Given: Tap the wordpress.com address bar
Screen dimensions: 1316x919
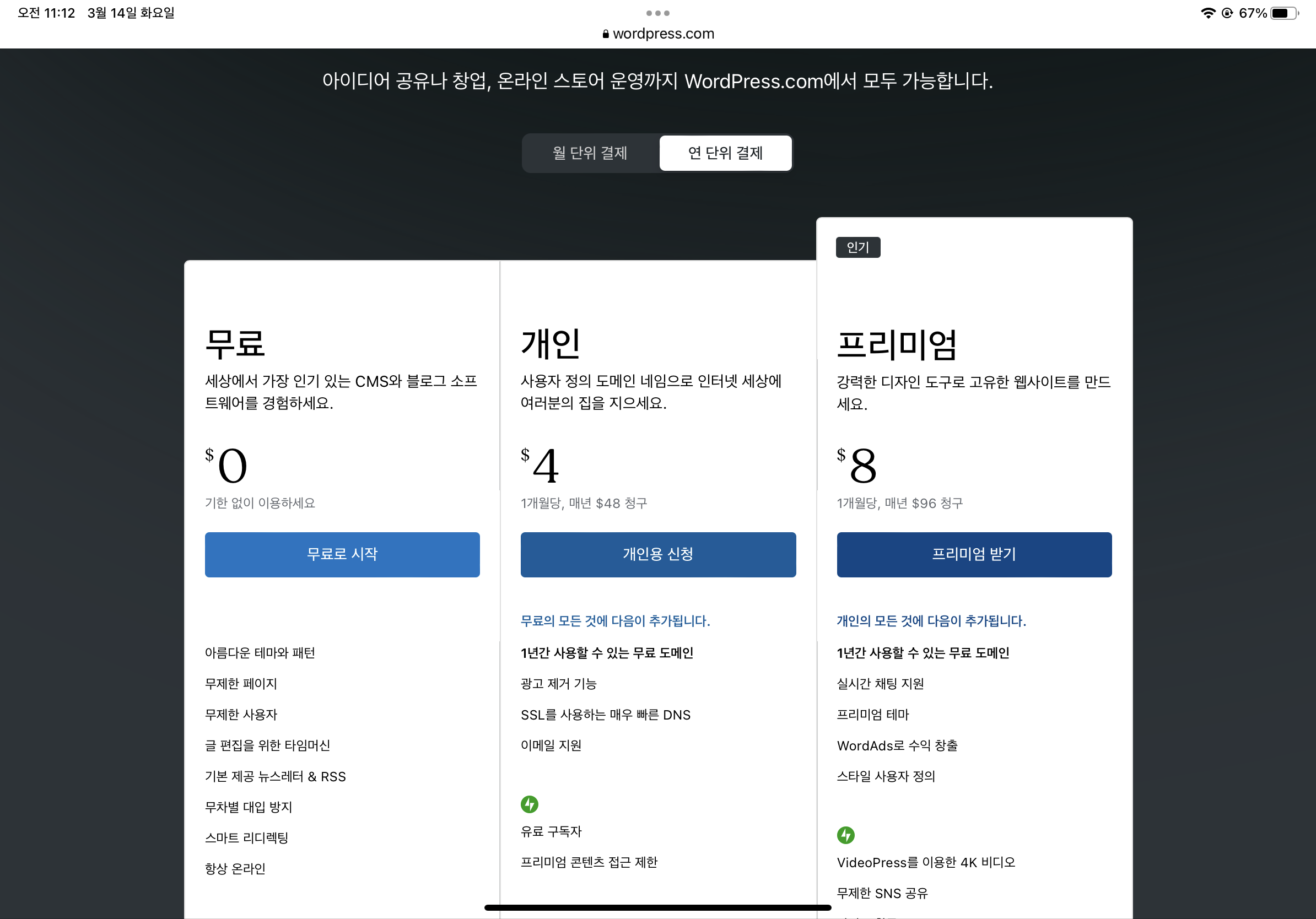Looking at the screenshot, I should coord(663,34).
